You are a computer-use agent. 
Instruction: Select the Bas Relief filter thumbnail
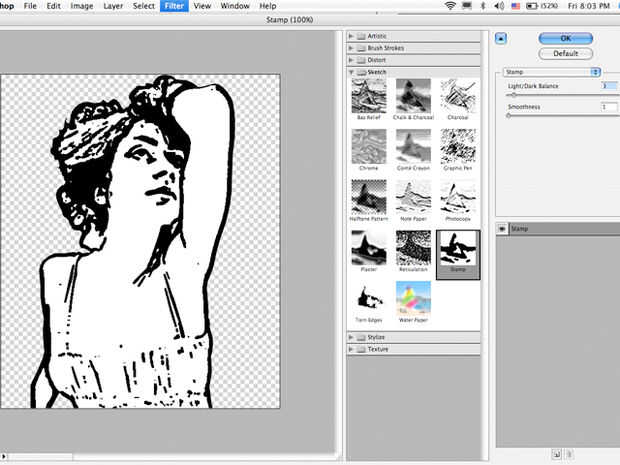point(369,96)
